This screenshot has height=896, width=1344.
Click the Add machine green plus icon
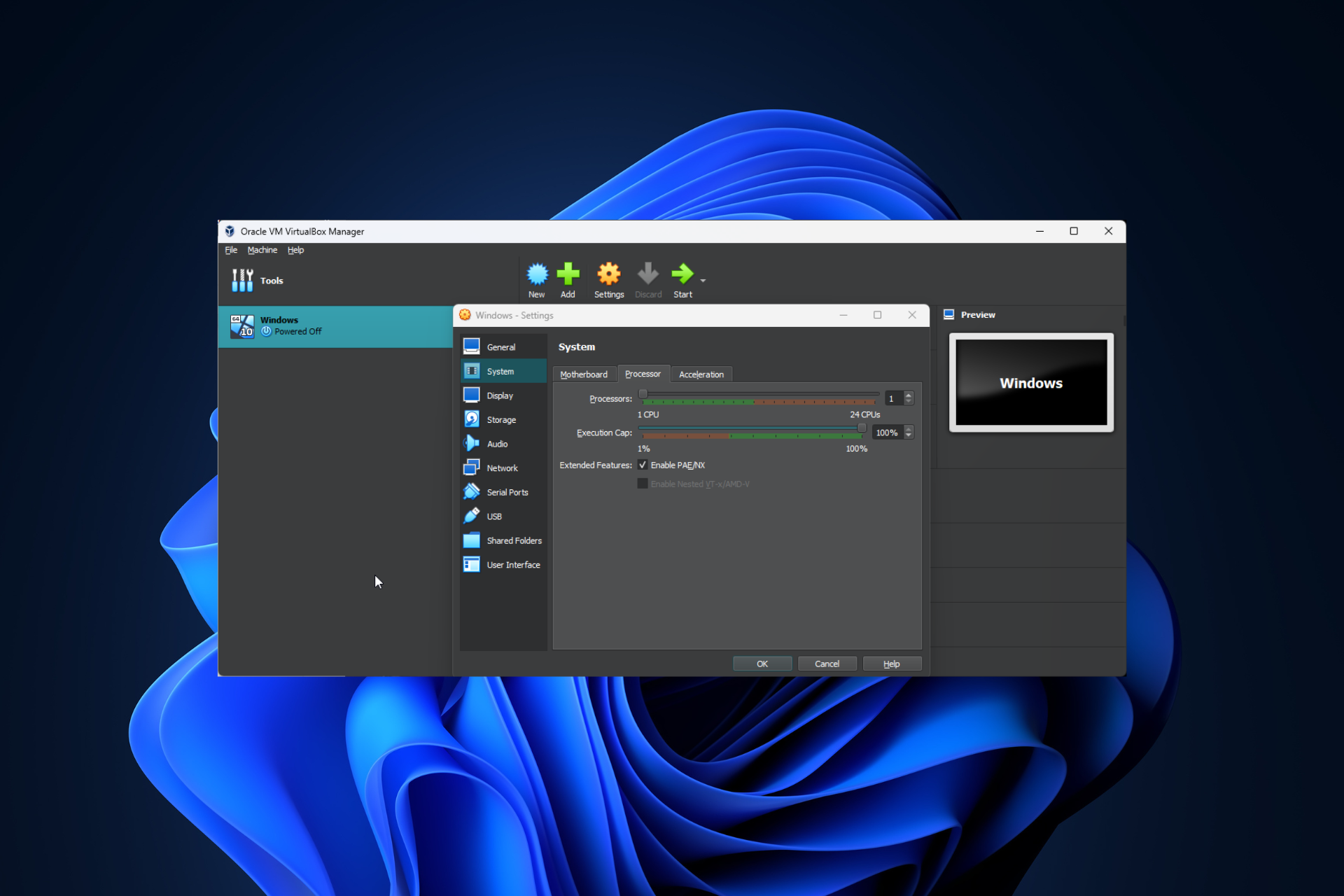click(x=568, y=274)
